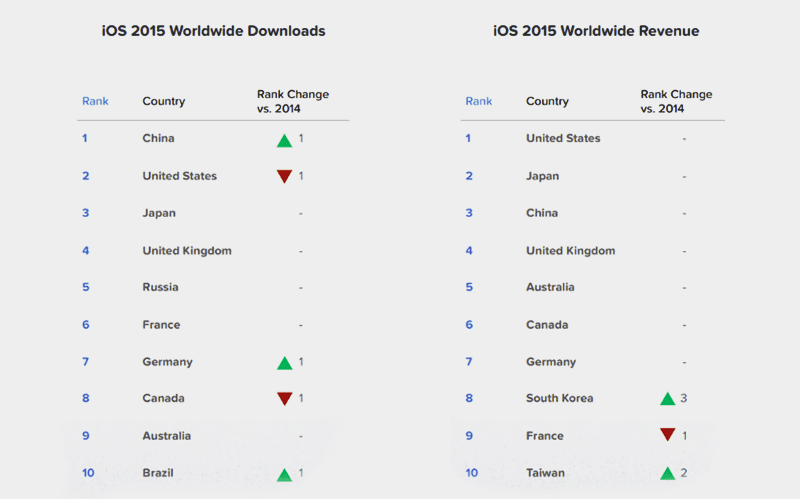Select China in Revenue table
The height and width of the screenshot is (499, 800).
tap(542, 213)
